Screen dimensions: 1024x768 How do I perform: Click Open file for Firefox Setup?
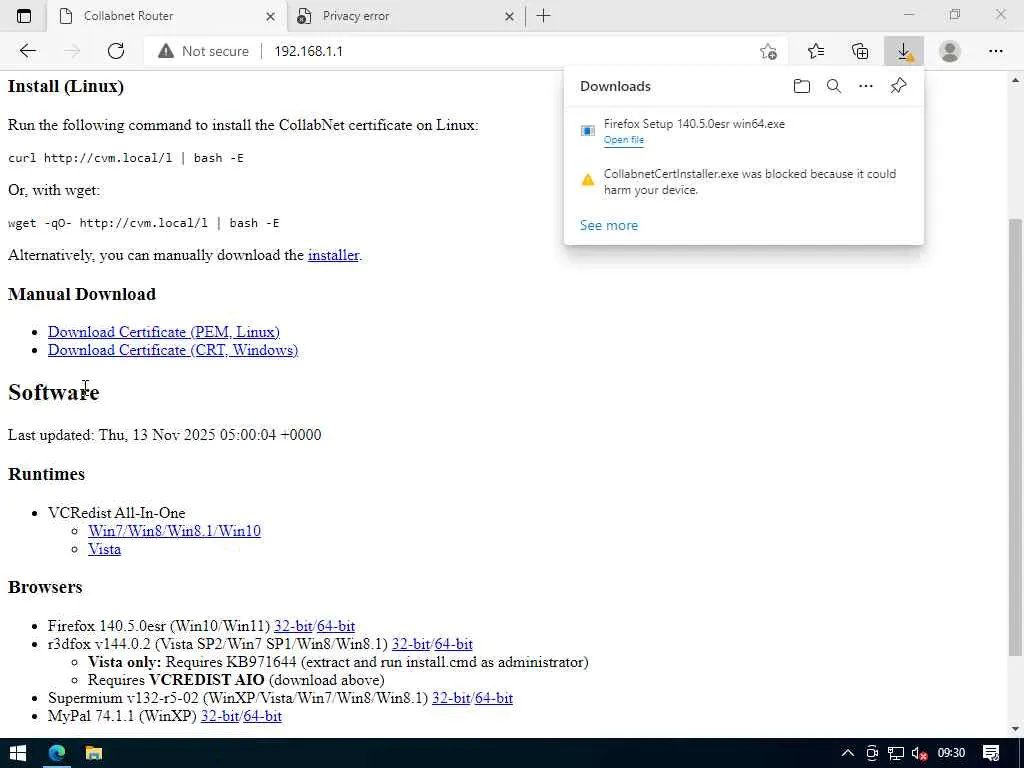click(x=624, y=140)
